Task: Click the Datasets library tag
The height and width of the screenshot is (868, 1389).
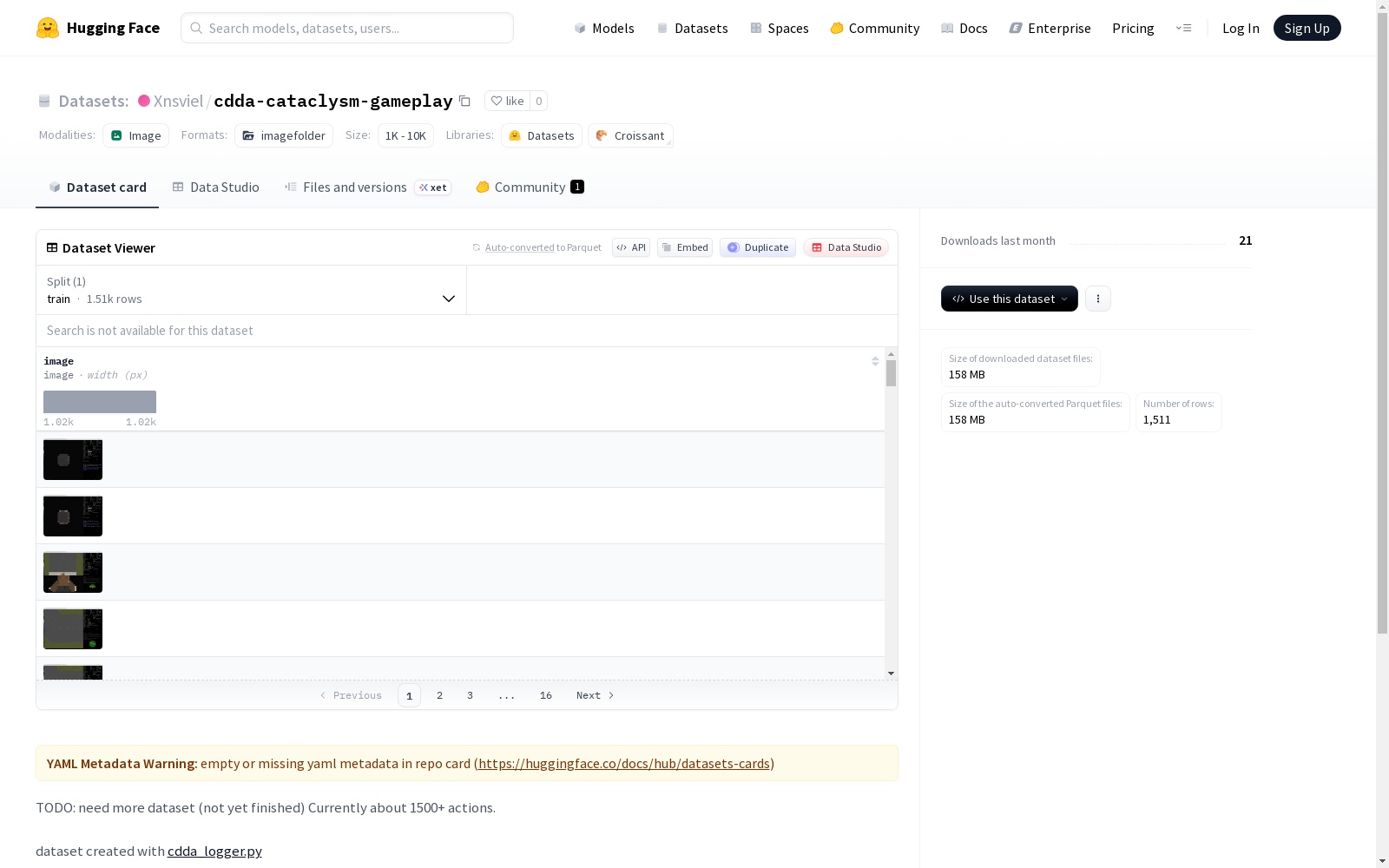Action: tap(542, 135)
